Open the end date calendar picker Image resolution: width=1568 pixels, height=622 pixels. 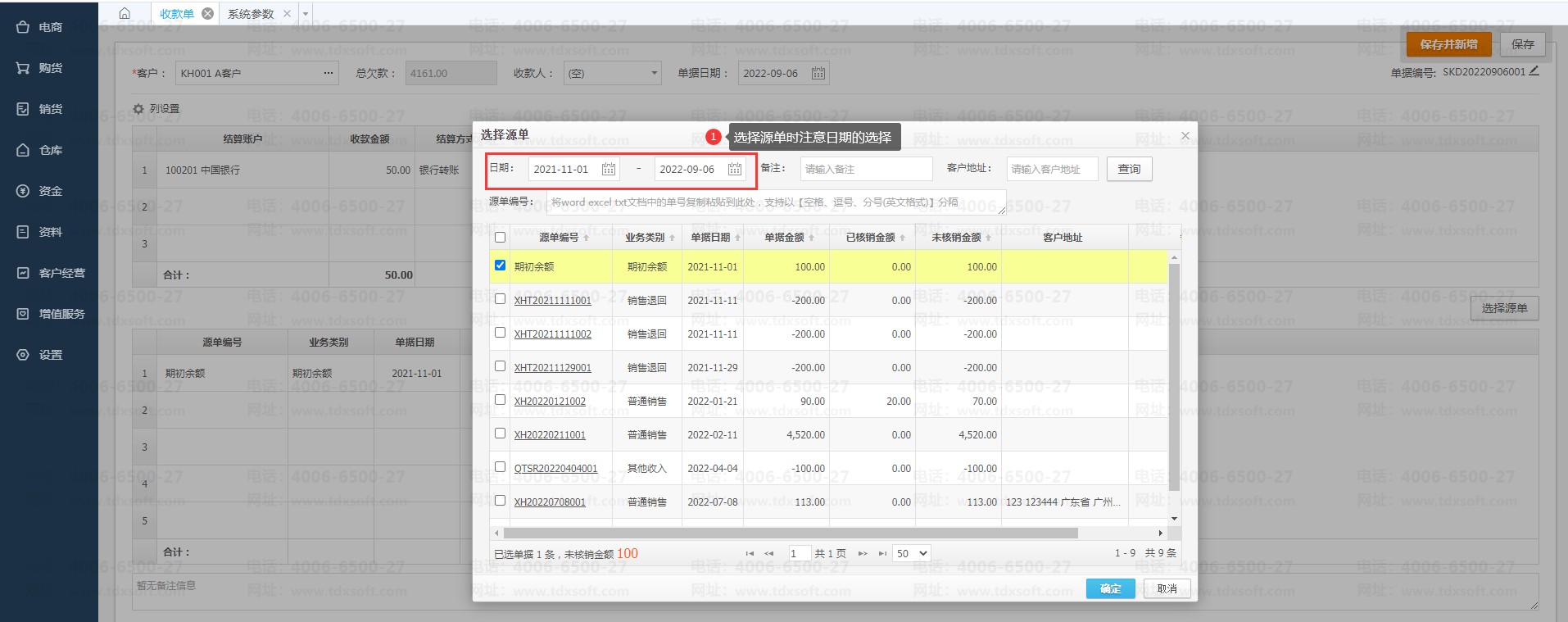click(734, 170)
